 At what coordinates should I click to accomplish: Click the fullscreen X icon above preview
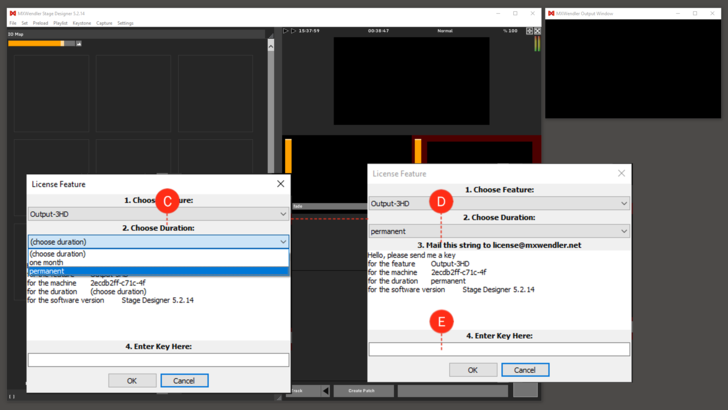pos(537,31)
